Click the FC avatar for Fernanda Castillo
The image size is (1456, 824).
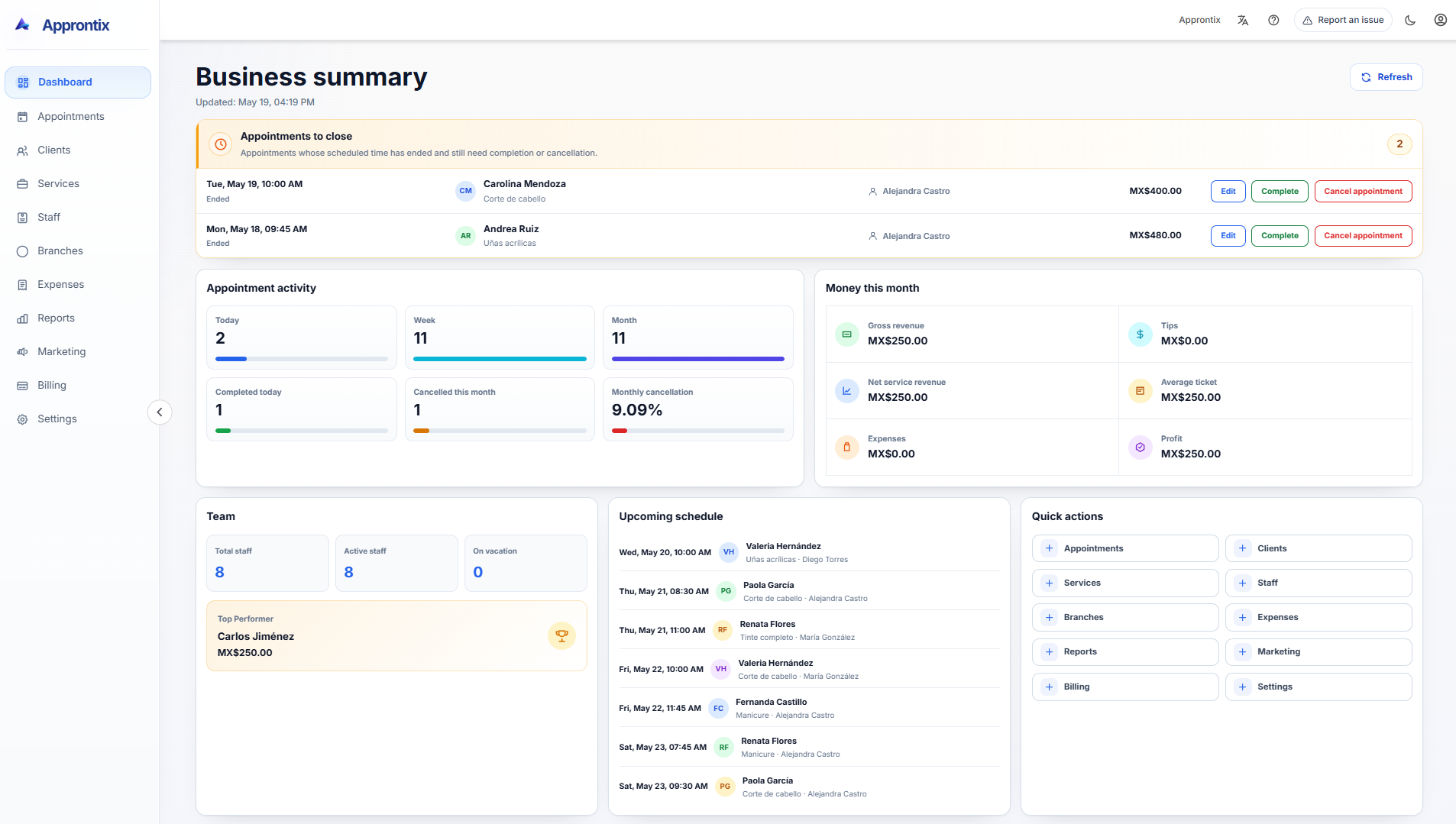point(718,709)
